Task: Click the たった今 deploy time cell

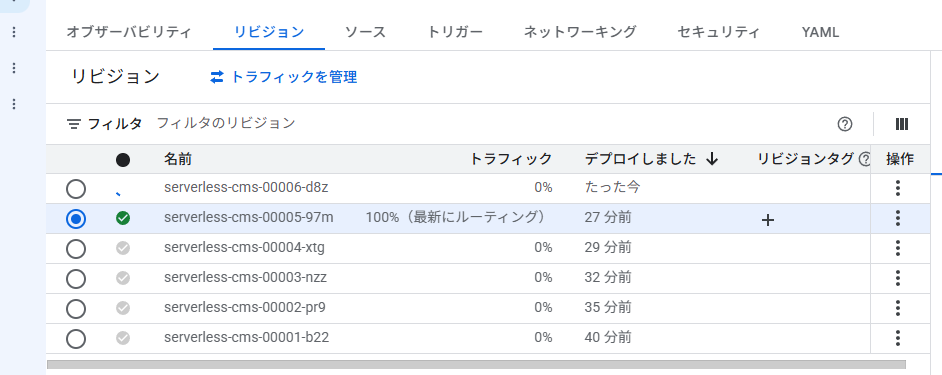Action: click(613, 188)
